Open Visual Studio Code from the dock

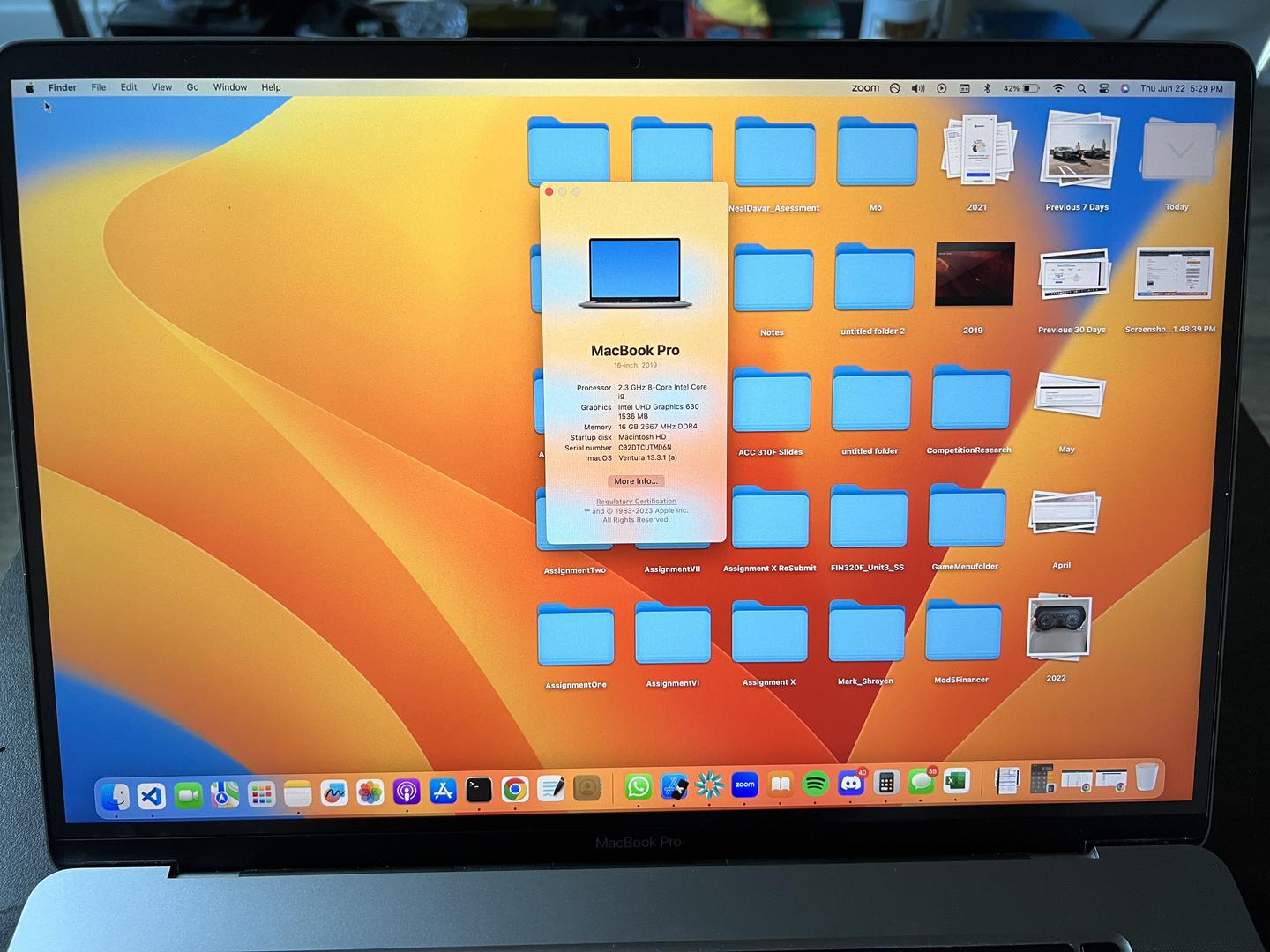(152, 796)
